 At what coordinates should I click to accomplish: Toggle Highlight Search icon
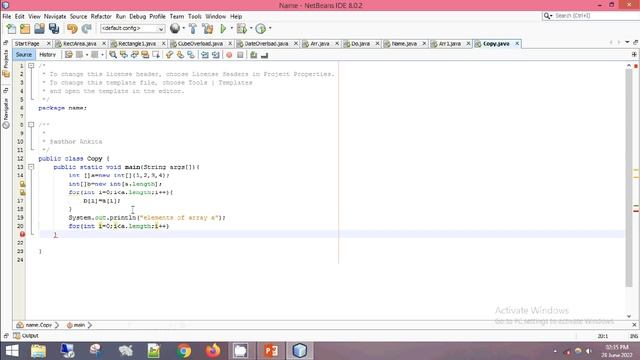(145, 55)
